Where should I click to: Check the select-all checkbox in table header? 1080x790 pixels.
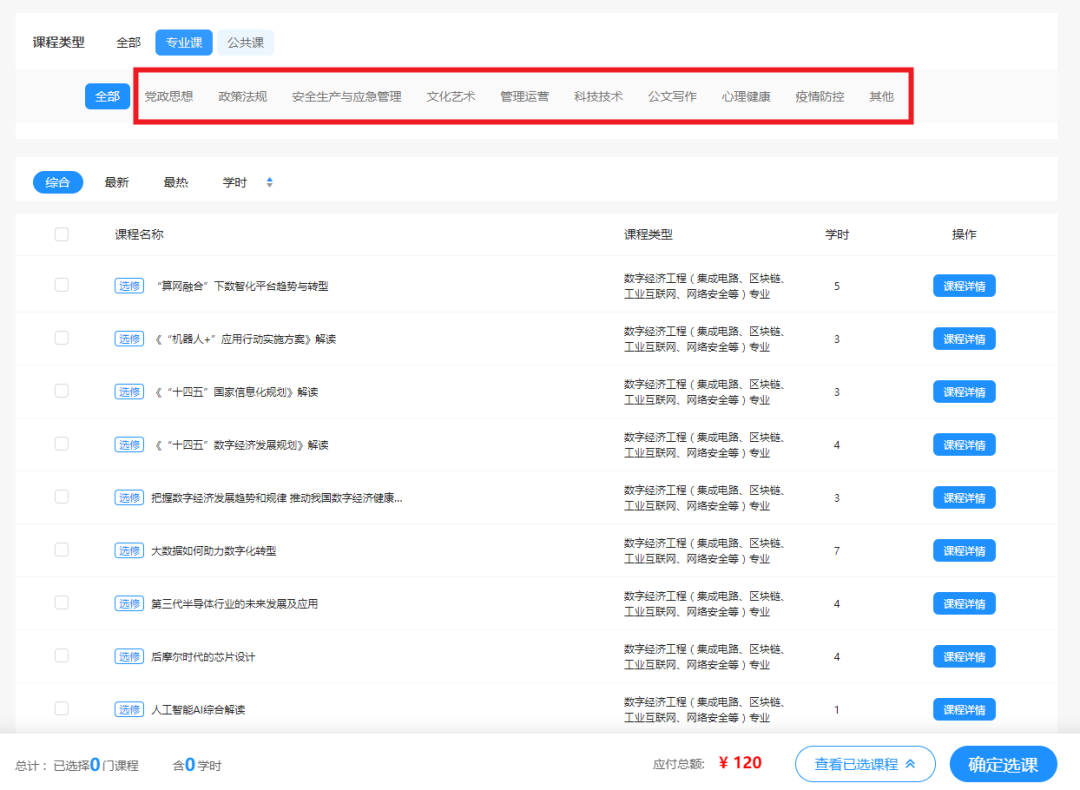click(61, 234)
